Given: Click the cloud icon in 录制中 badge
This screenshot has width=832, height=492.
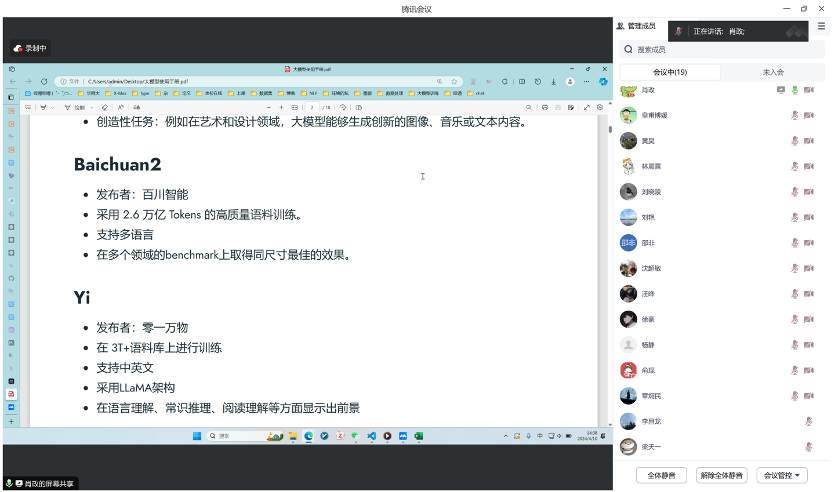Looking at the screenshot, I should tap(18, 48).
